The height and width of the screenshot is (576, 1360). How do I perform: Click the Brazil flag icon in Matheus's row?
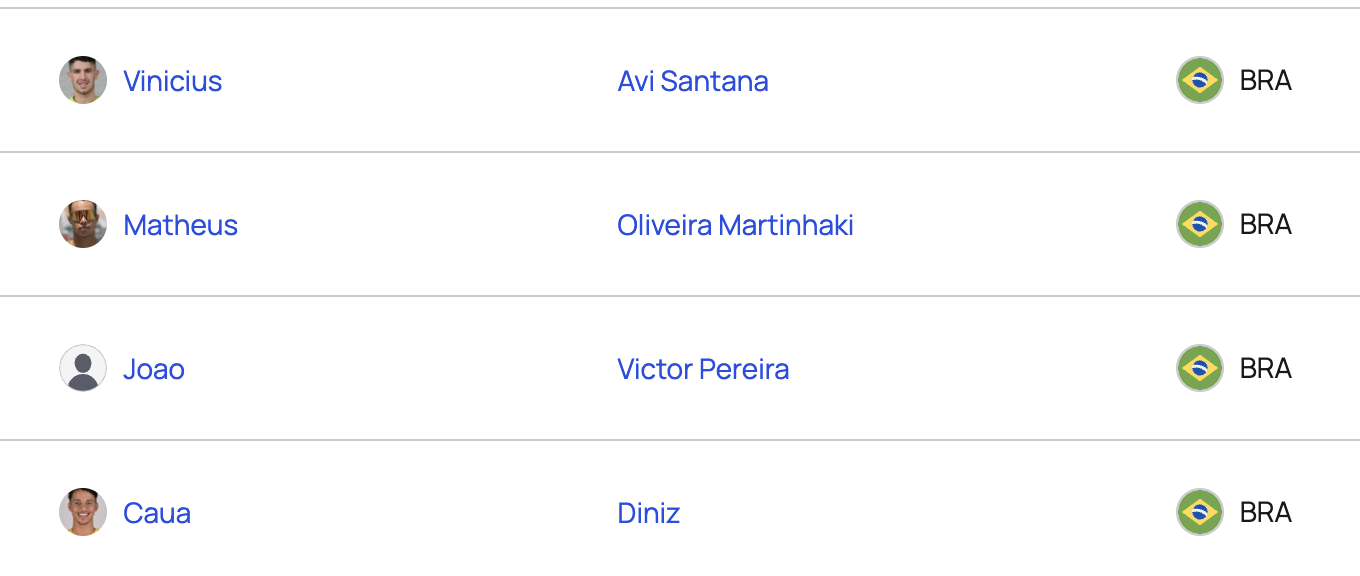(1200, 224)
